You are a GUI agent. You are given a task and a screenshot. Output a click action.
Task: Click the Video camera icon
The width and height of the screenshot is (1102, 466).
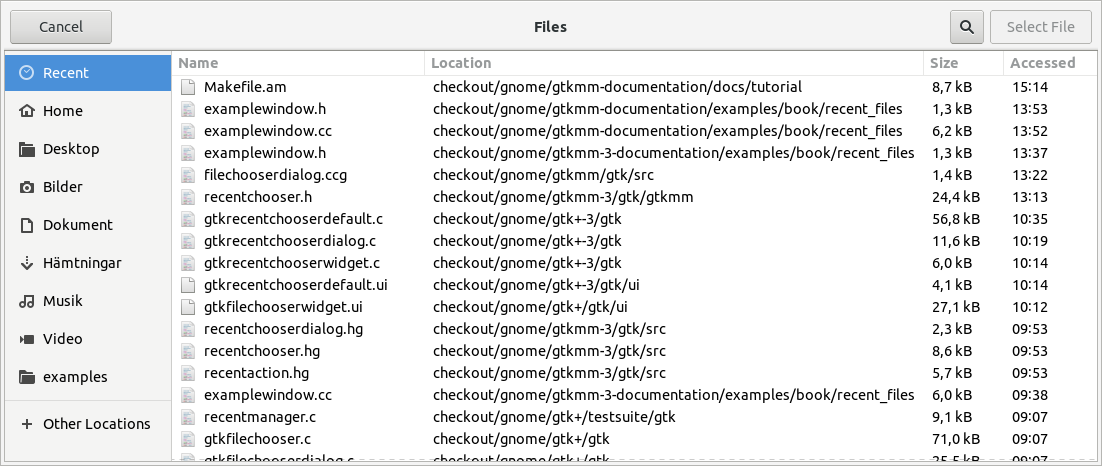[27, 339]
